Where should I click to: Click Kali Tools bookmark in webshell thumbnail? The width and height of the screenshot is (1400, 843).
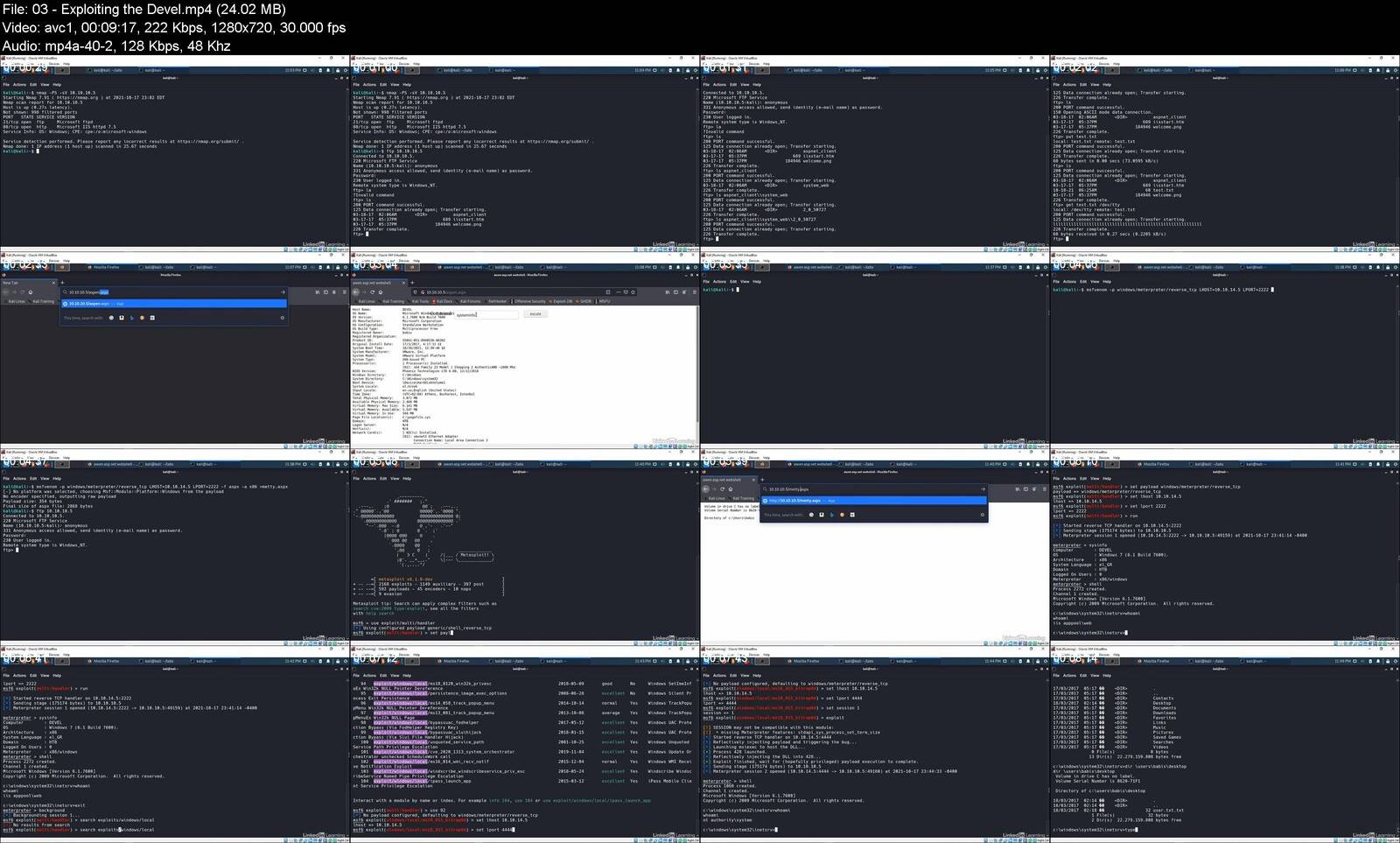click(x=419, y=301)
